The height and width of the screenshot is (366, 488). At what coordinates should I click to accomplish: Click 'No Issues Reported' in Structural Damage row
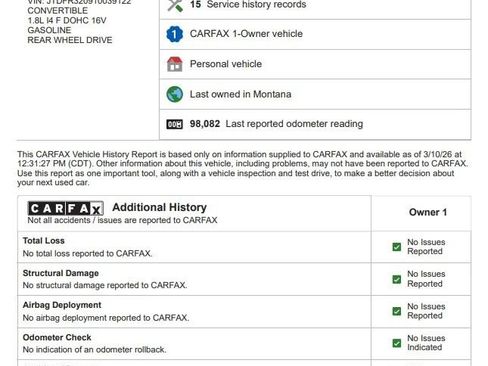[x=426, y=279]
